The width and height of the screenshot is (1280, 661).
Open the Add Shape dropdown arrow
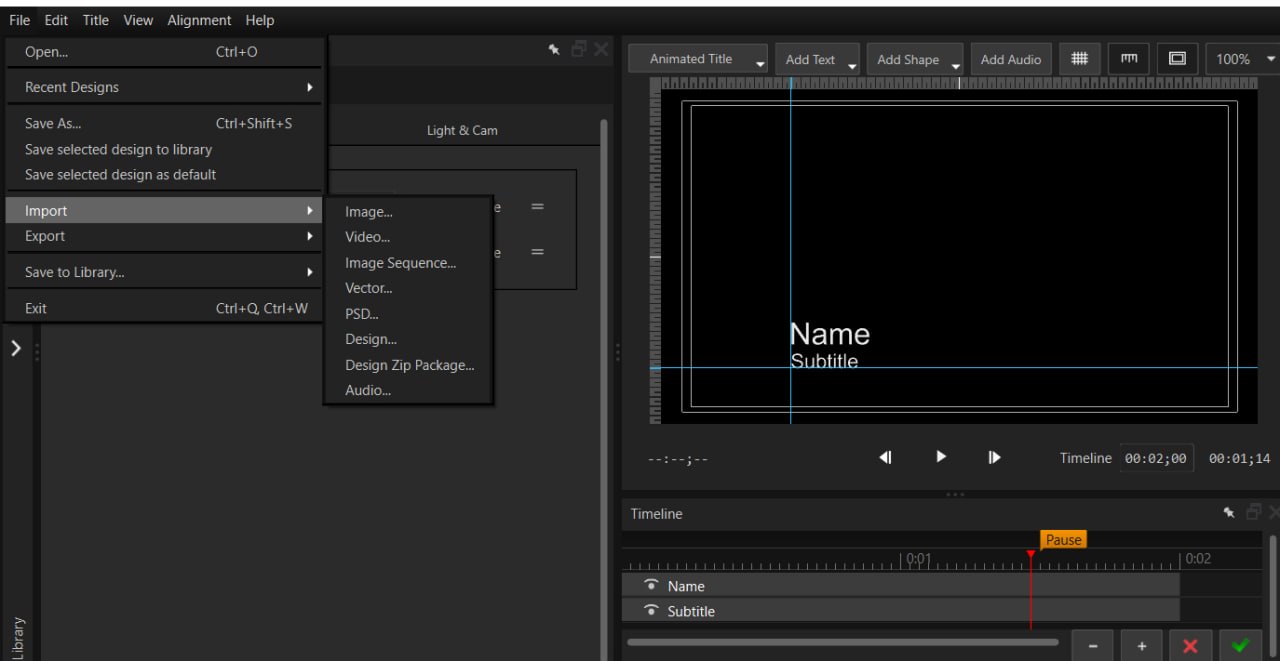click(x=956, y=65)
